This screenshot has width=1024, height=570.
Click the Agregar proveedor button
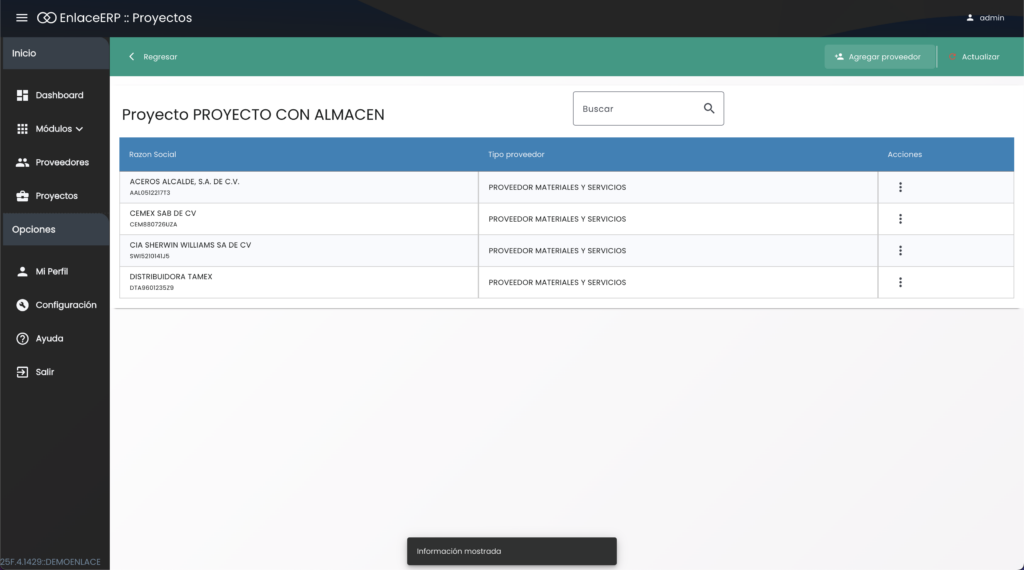879,57
